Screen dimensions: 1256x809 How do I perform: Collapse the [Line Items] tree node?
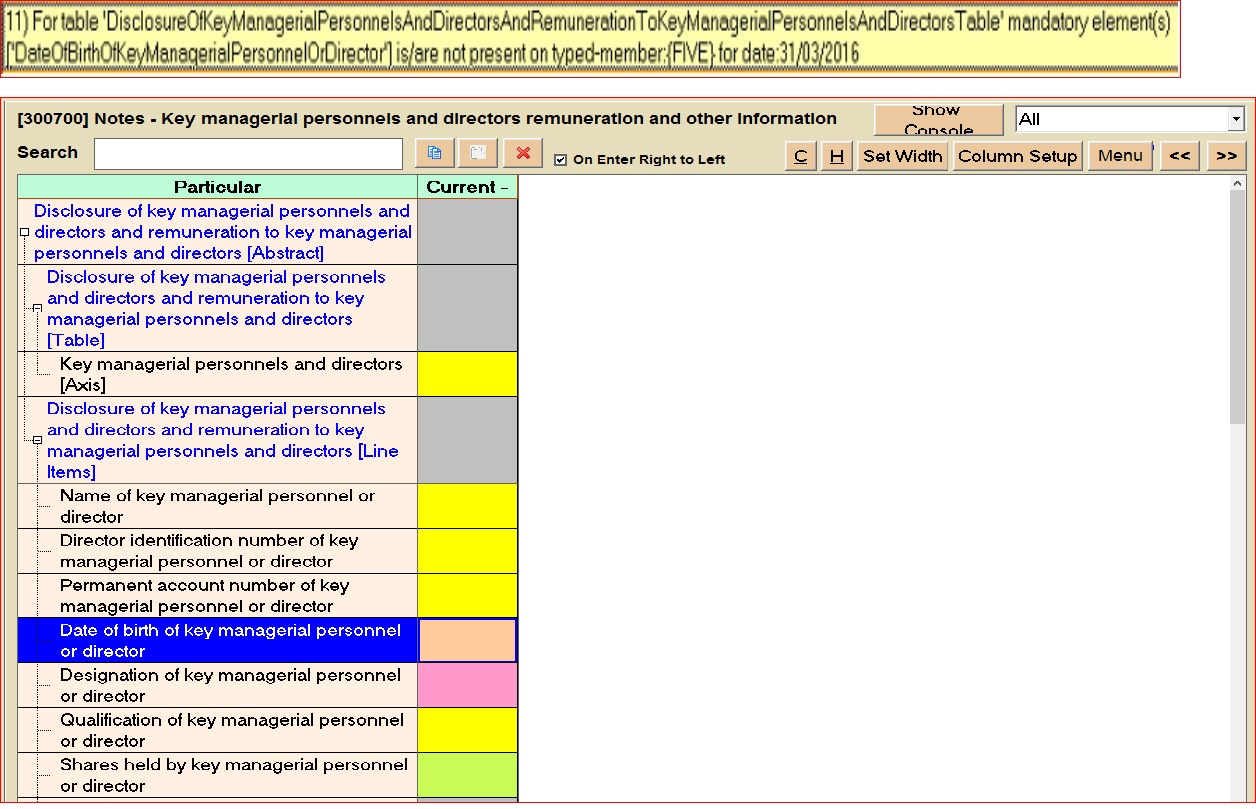37,440
